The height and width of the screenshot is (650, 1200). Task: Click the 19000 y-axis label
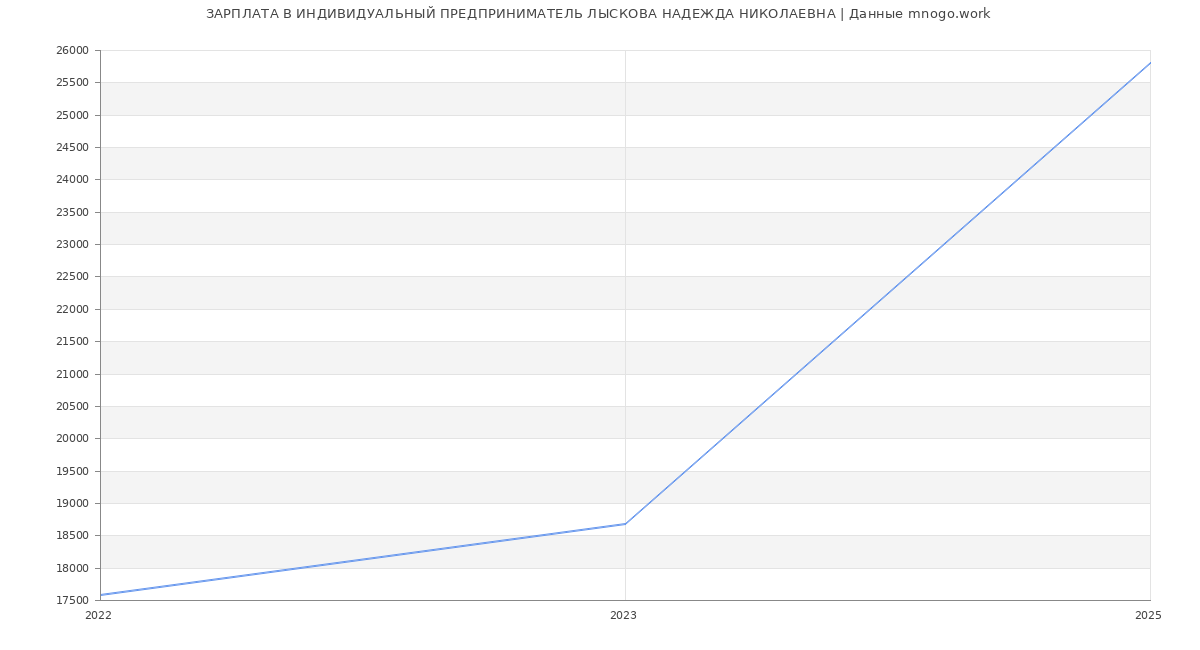coord(72,503)
